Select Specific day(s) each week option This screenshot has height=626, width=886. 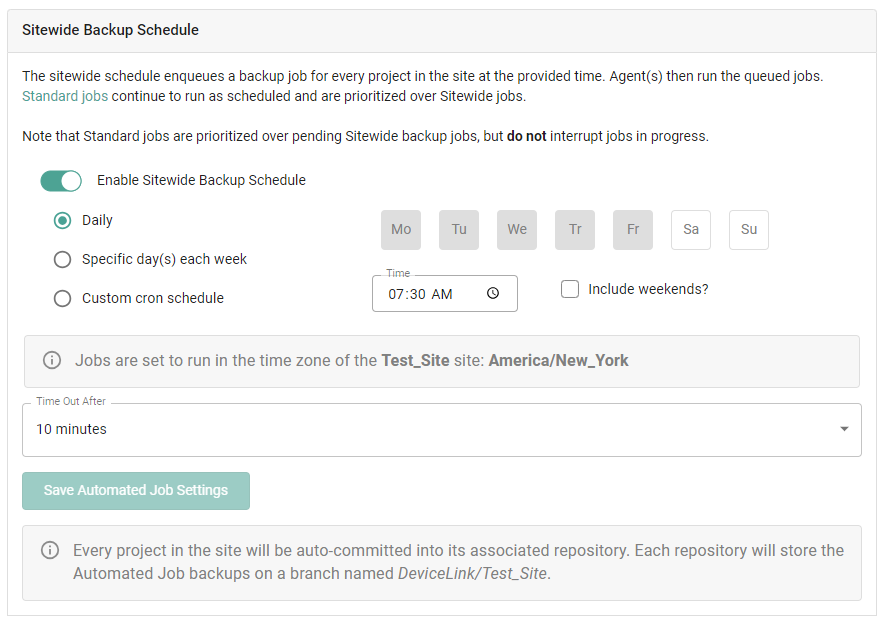pos(62,259)
